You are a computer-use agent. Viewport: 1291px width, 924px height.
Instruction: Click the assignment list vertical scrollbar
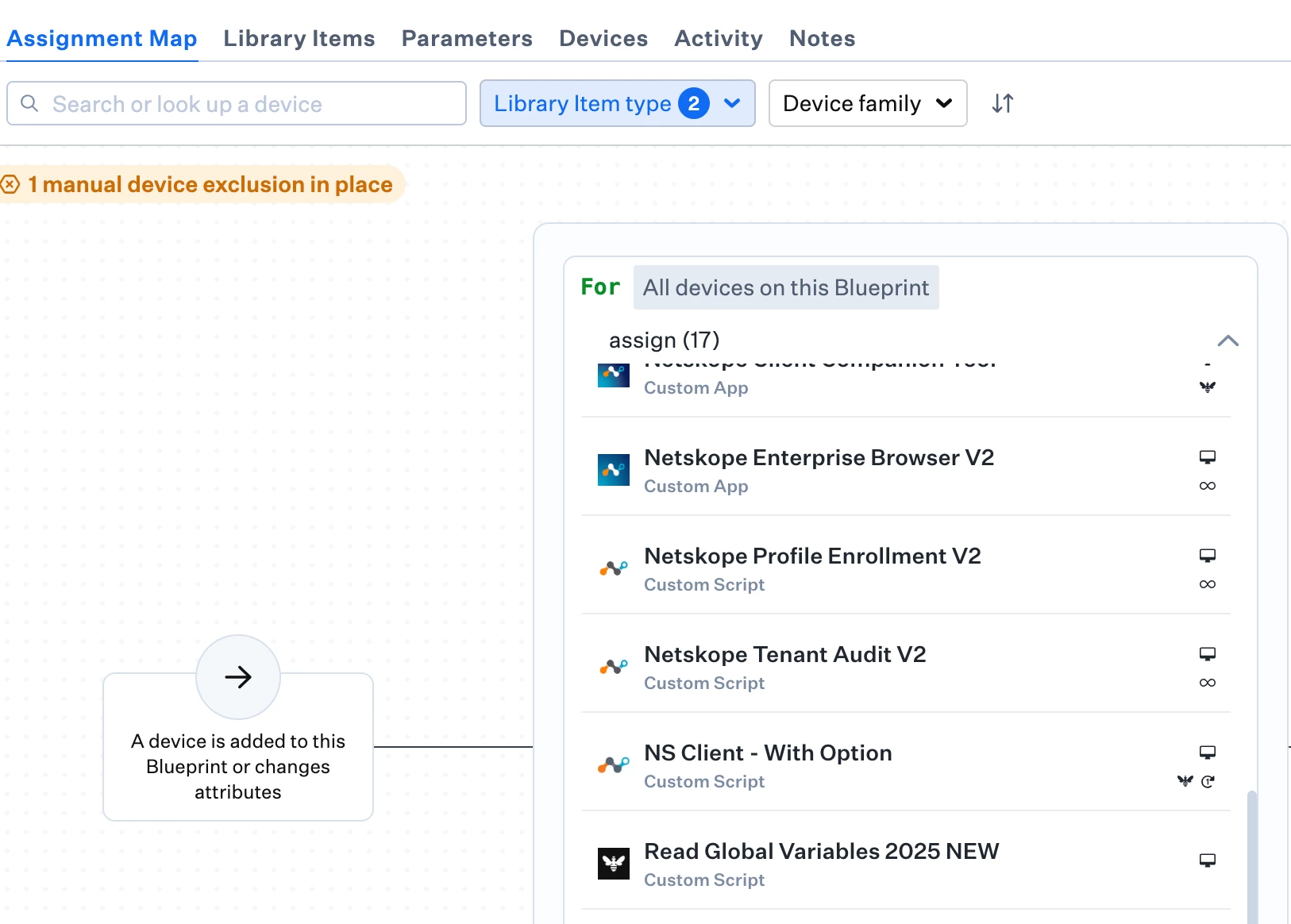pyautogui.click(x=1252, y=856)
